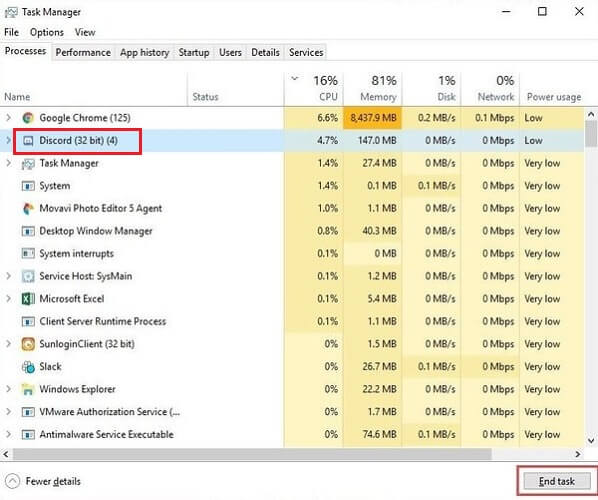Click the horizontal scrollbar thumb
The image size is (598, 500).
[252, 454]
